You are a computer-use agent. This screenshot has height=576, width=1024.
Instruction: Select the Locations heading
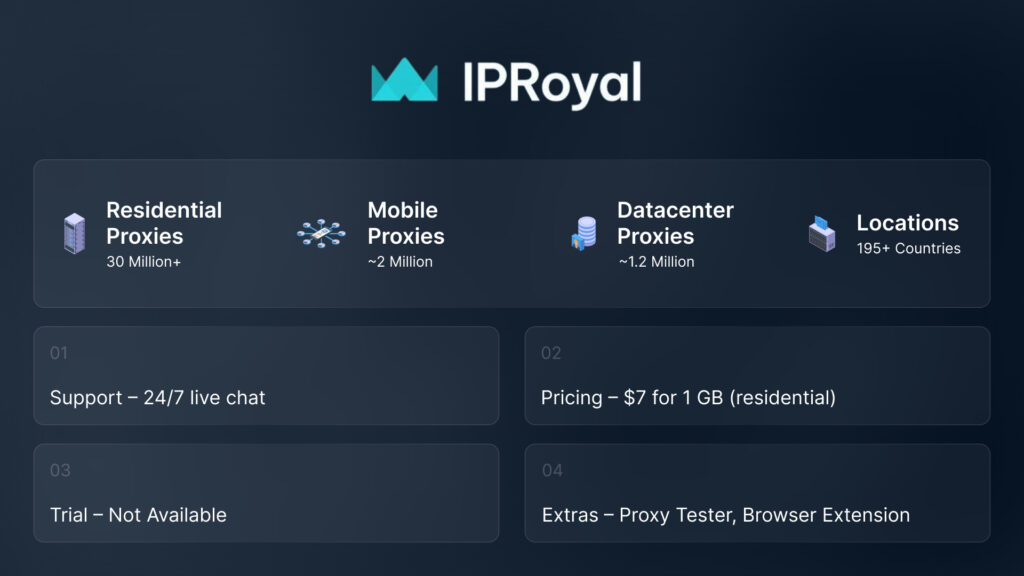[x=907, y=223]
